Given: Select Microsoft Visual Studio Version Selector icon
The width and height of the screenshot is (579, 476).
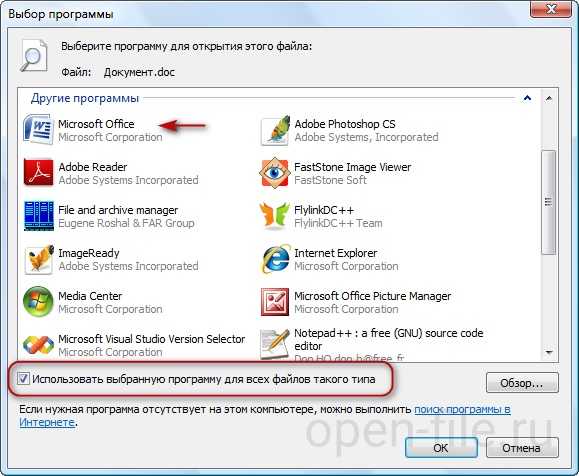Looking at the screenshot, I should click(x=38, y=345).
